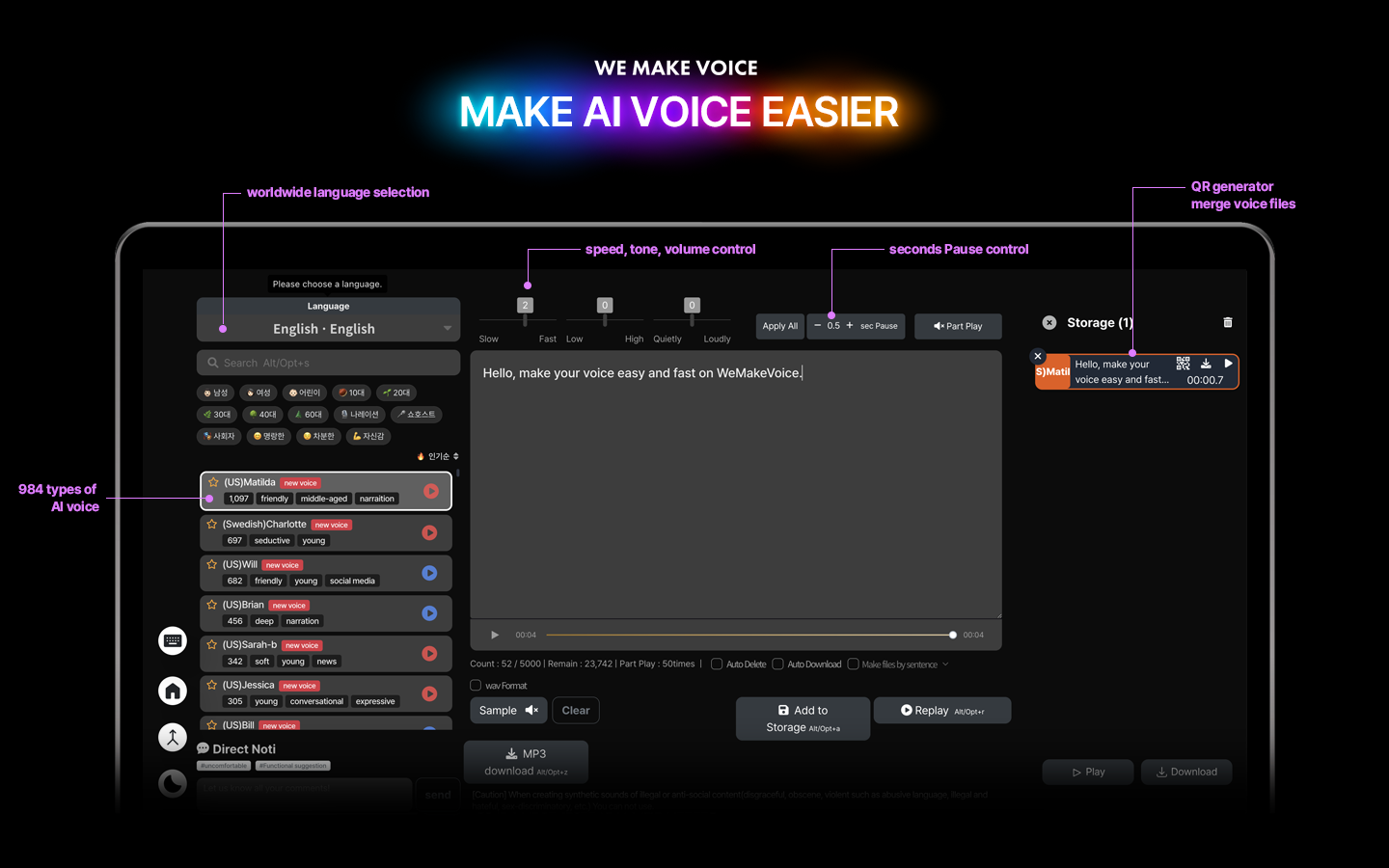Toggle dark mode with the moon icon
Screen dimensions: 1389x868
[x=173, y=783]
